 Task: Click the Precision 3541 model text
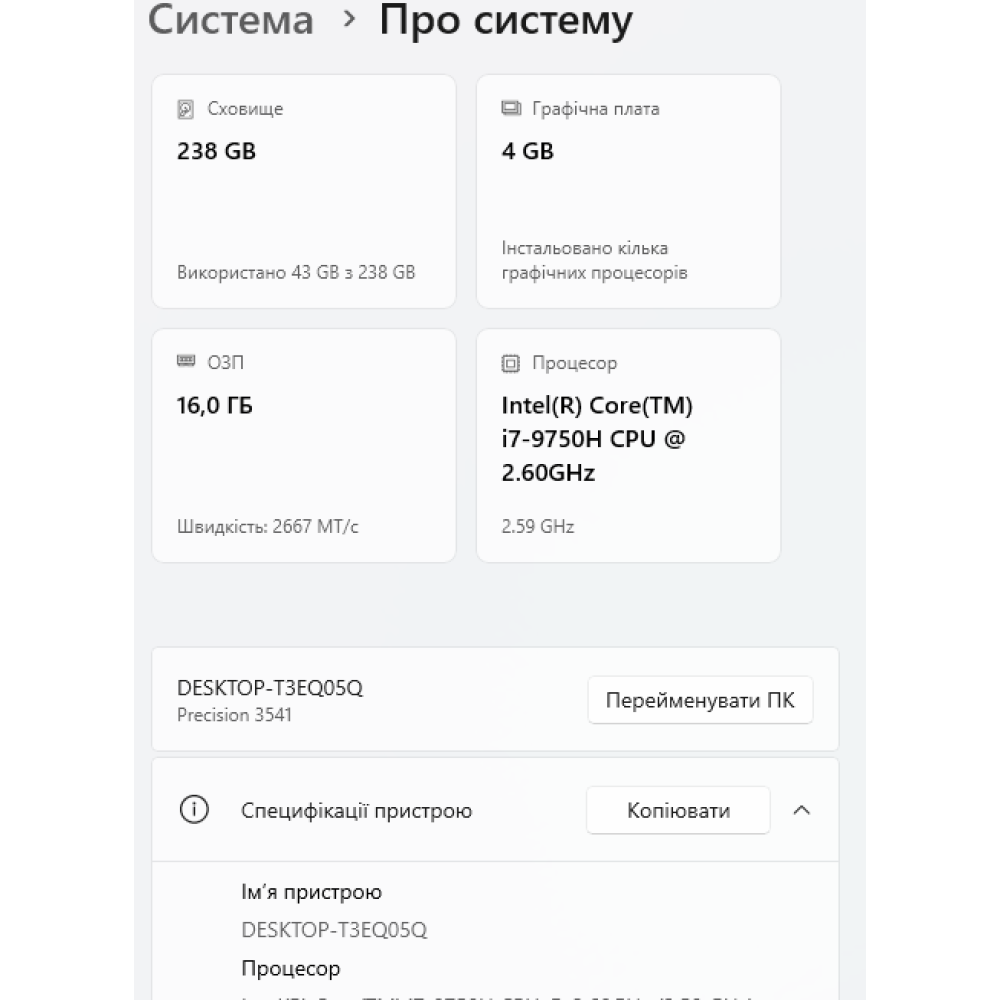click(x=234, y=715)
